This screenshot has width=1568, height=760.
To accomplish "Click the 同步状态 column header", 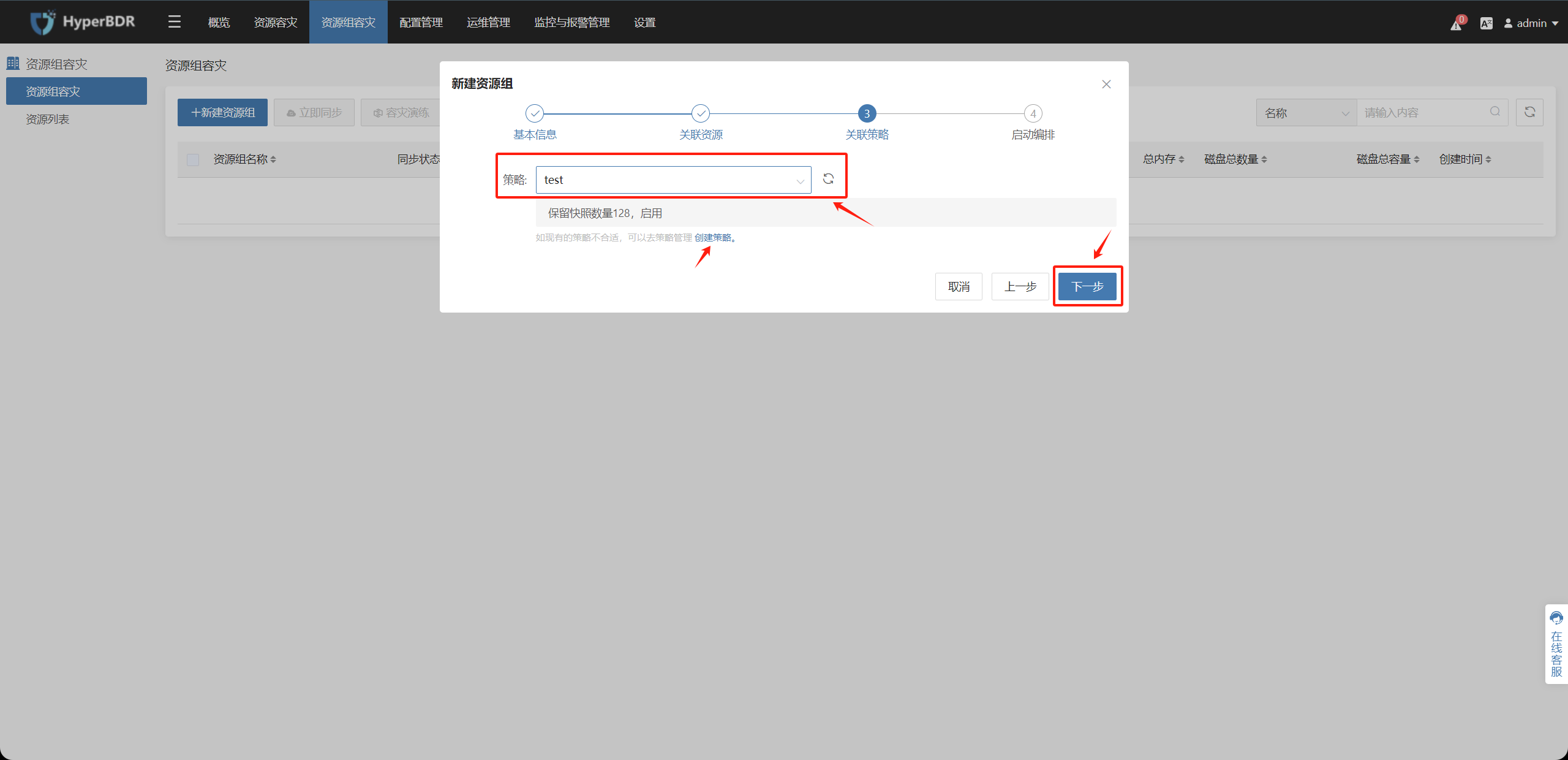I will pyautogui.click(x=418, y=159).
